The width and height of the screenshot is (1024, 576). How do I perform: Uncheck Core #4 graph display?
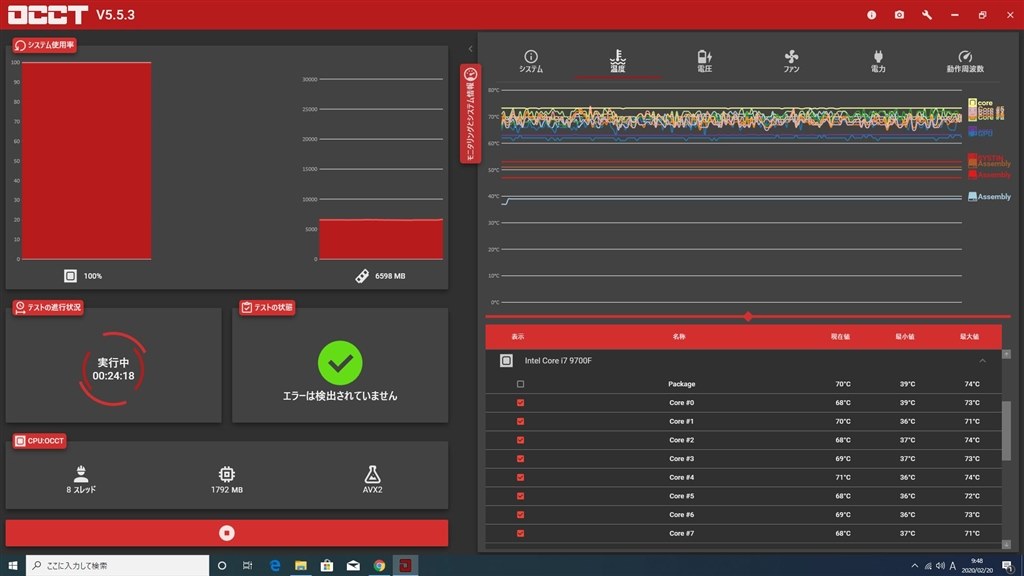coord(520,477)
